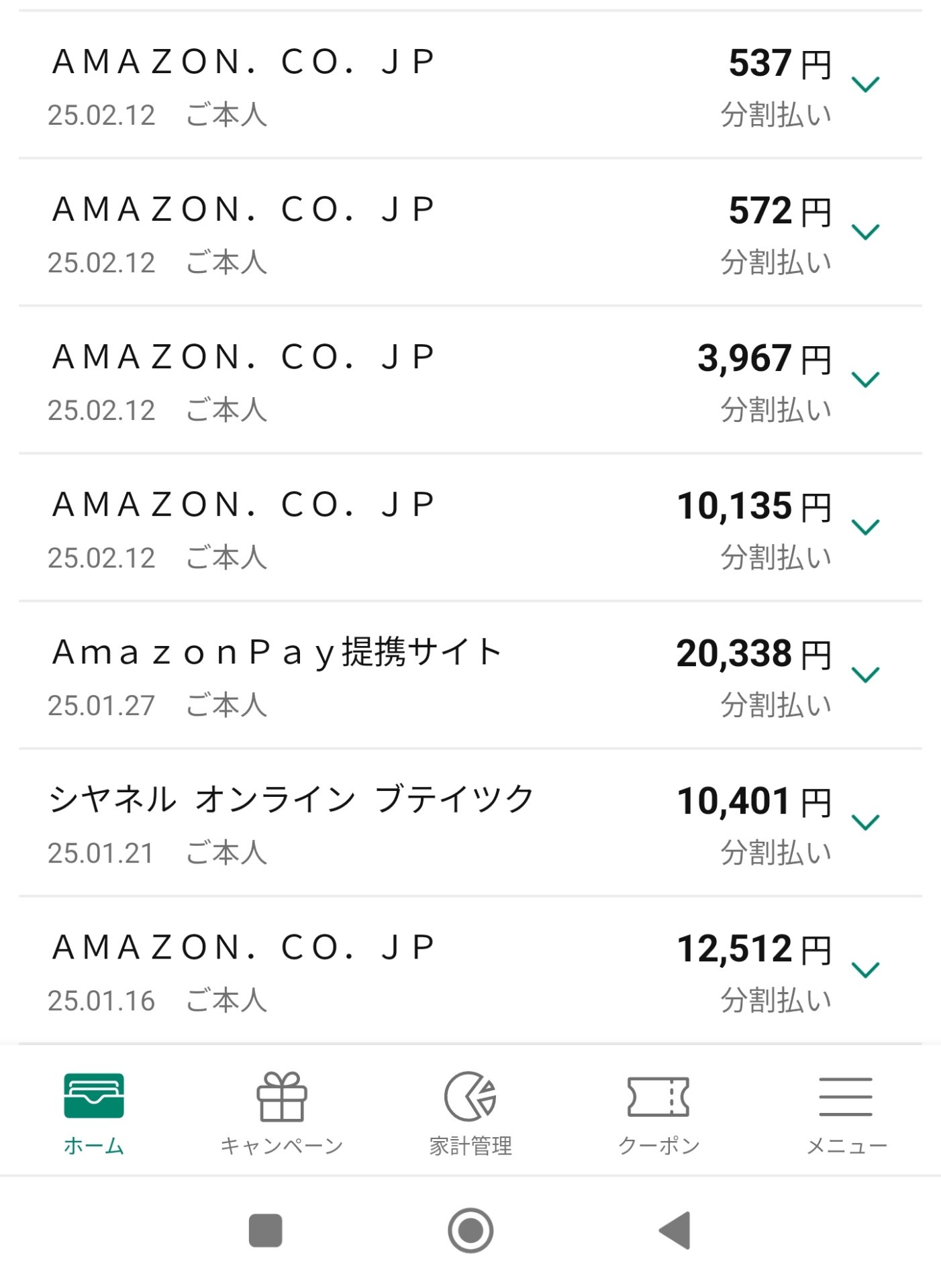
Task: Select the AmazonPay提携サイト transaction name
Action: 277,652
